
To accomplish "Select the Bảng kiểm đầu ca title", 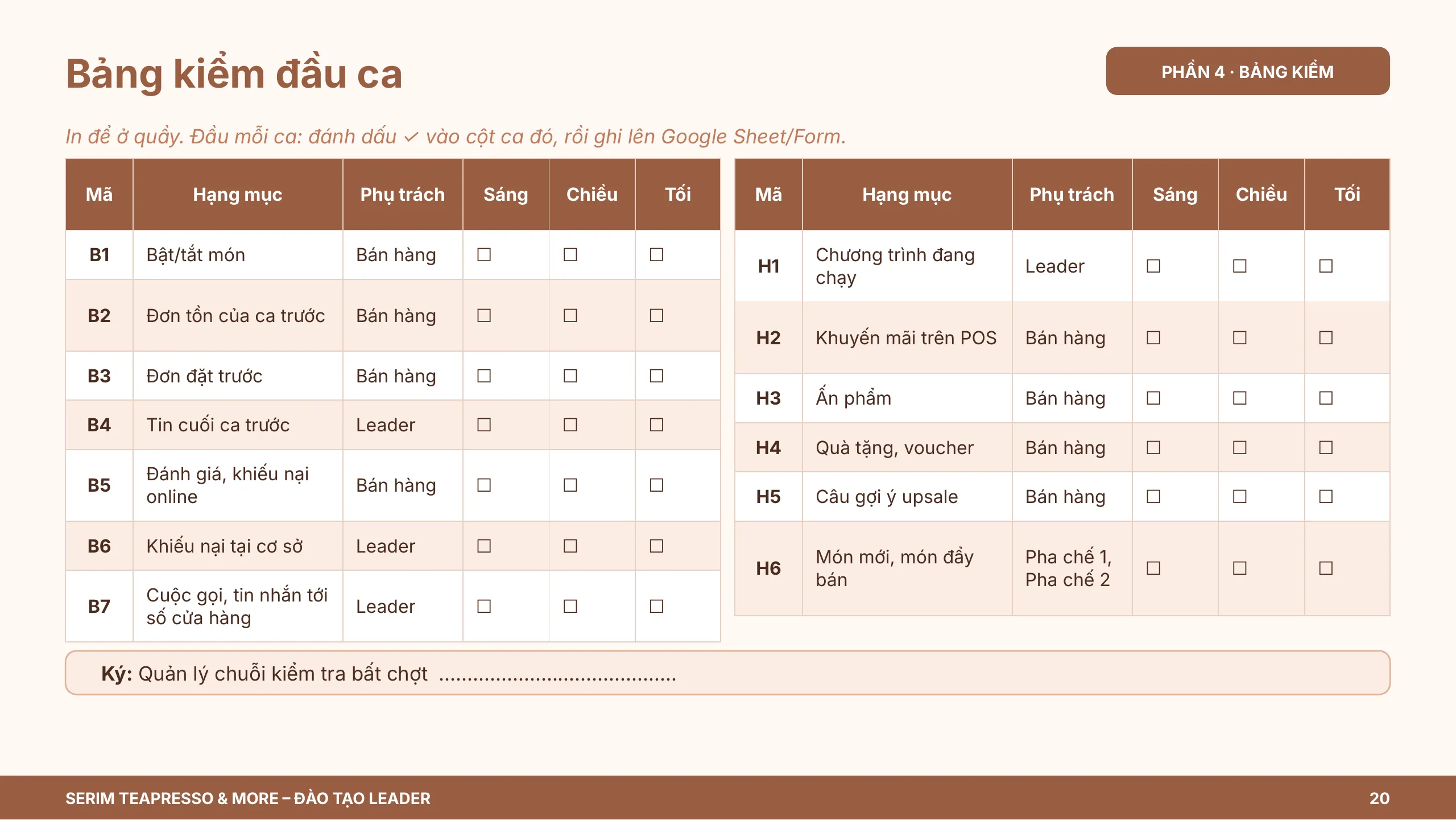I will click(x=234, y=74).
